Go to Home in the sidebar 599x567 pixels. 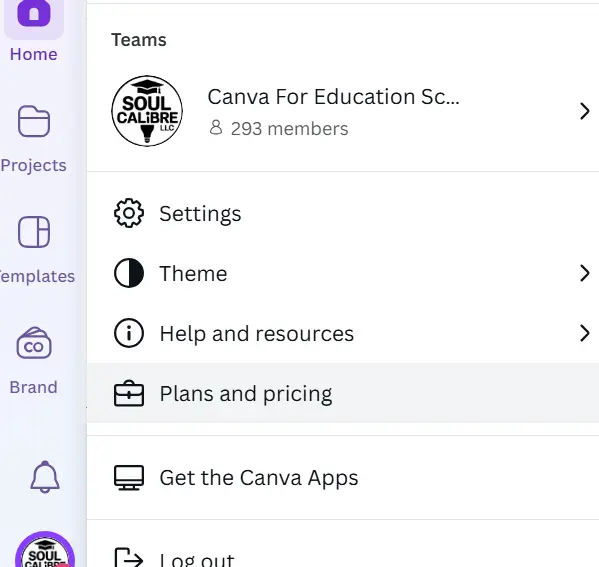(x=34, y=31)
